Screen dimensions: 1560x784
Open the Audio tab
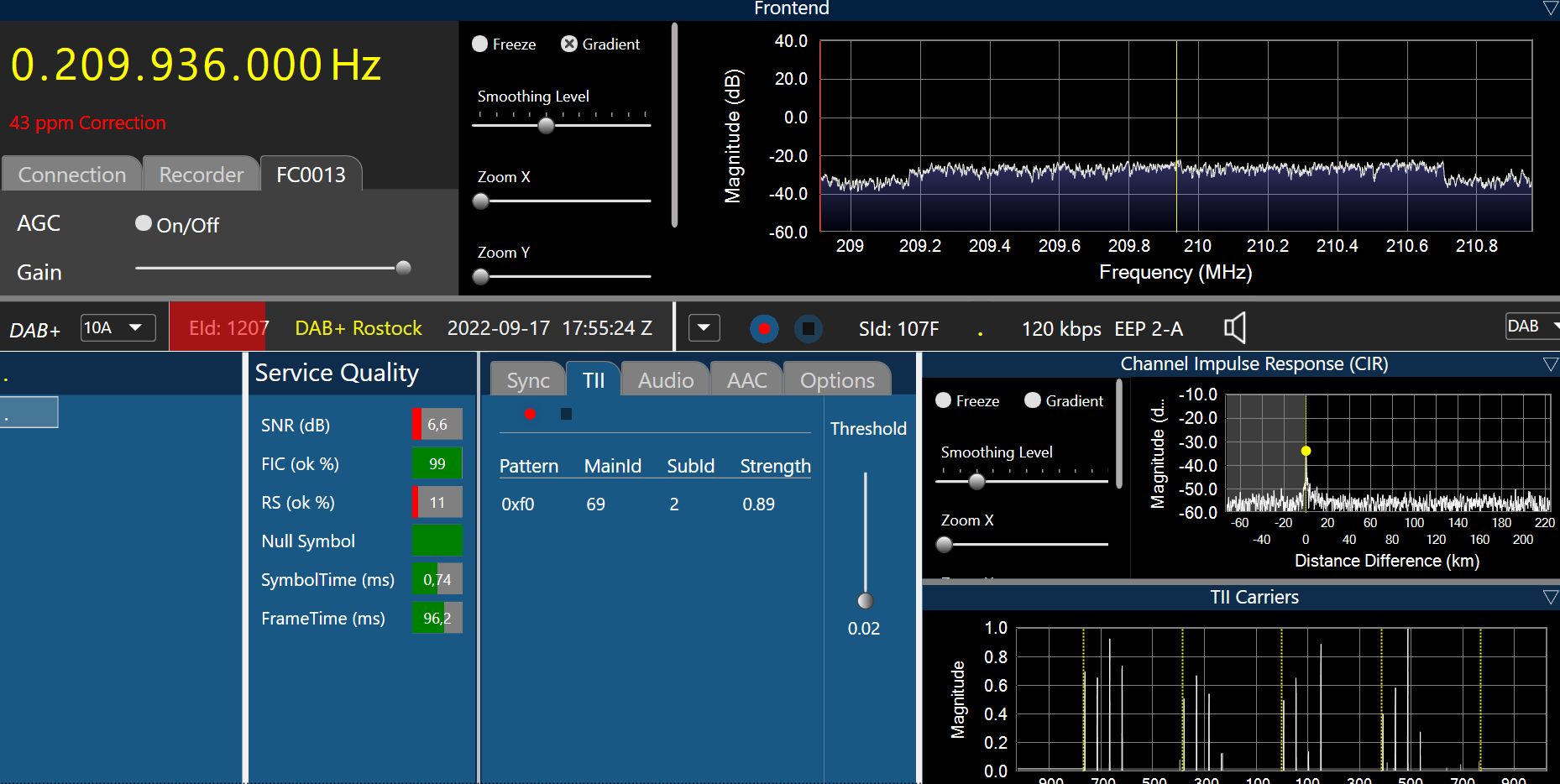coord(665,380)
